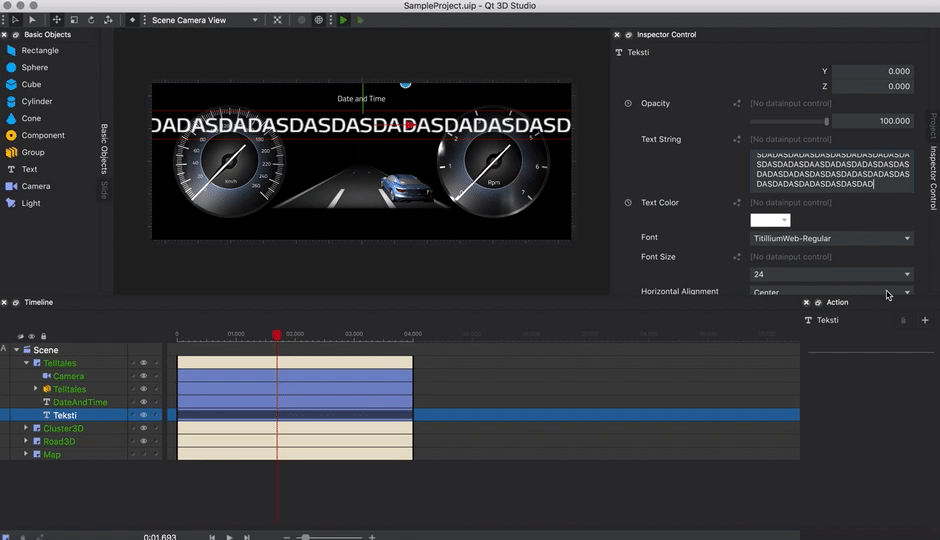Switch to the Slide side tab
The width and height of the screenshot is (940, 540).
[104, 189]
